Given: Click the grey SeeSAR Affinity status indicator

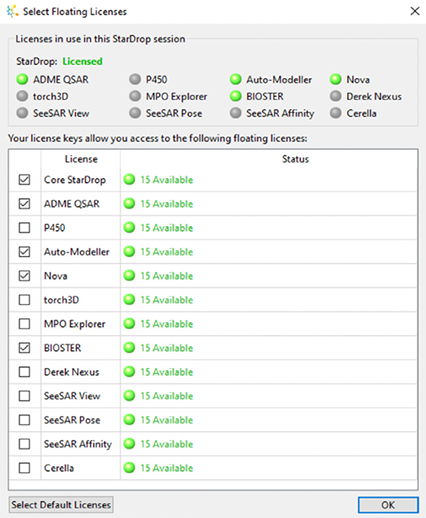Looking at the screenshot, I should coord(235,113).
